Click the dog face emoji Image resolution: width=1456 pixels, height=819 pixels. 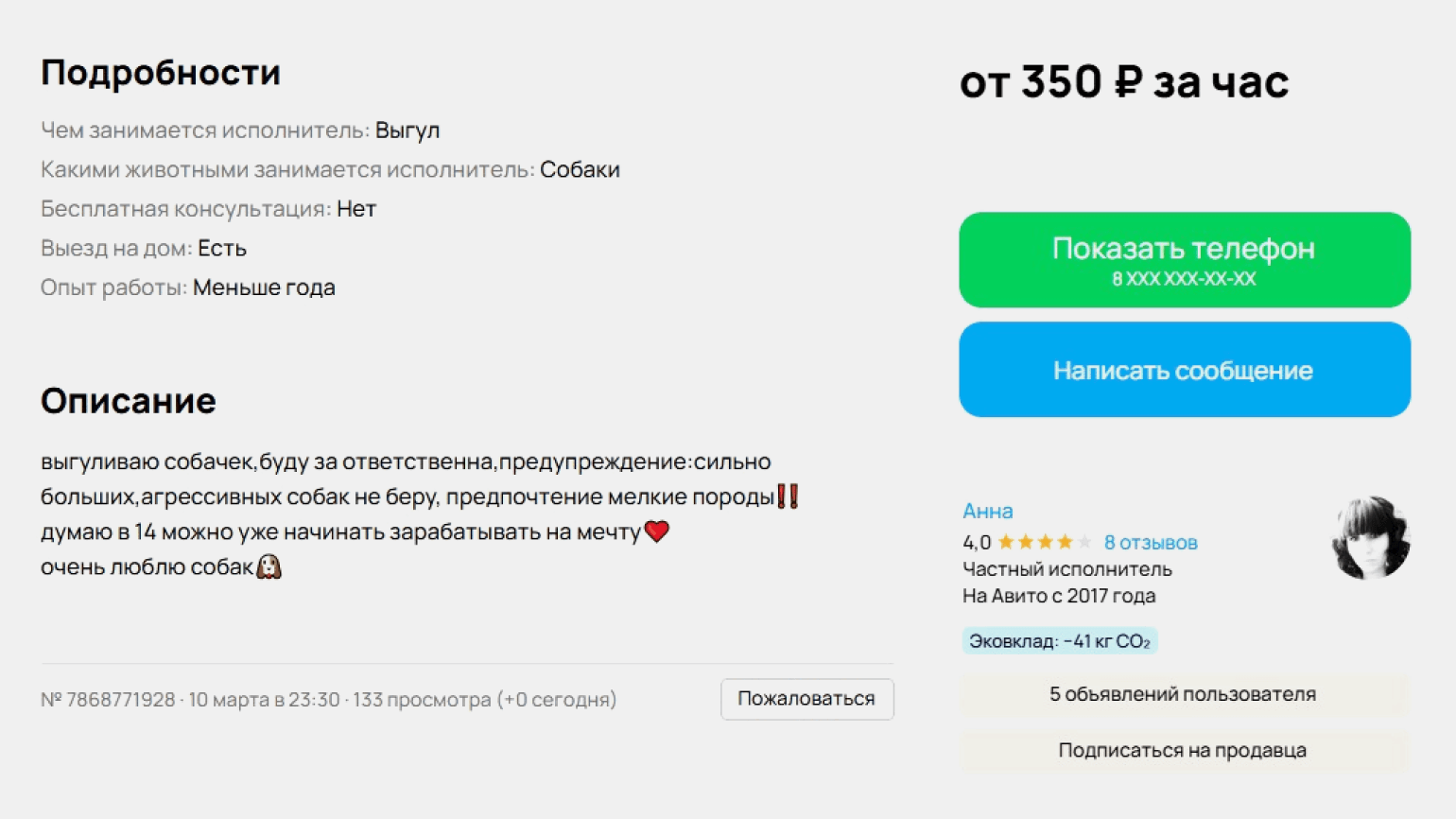click(x=269, y=566)
